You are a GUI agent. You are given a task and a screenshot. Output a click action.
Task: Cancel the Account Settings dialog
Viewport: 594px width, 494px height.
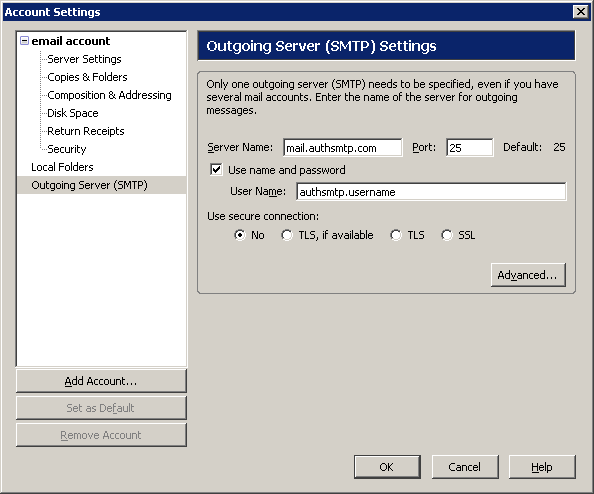coord(465,467)
